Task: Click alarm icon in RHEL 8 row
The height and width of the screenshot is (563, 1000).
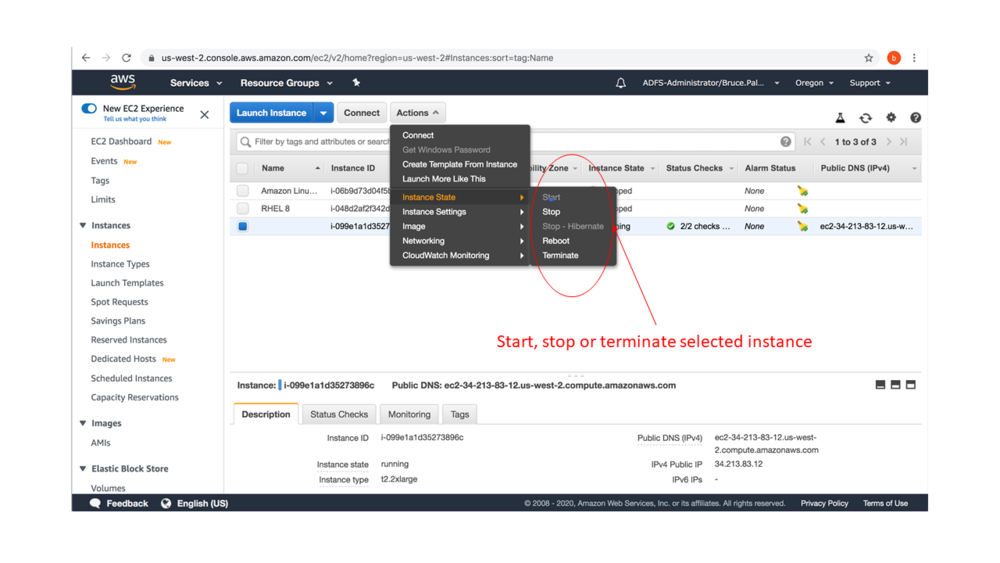Action: coord(802,208)
